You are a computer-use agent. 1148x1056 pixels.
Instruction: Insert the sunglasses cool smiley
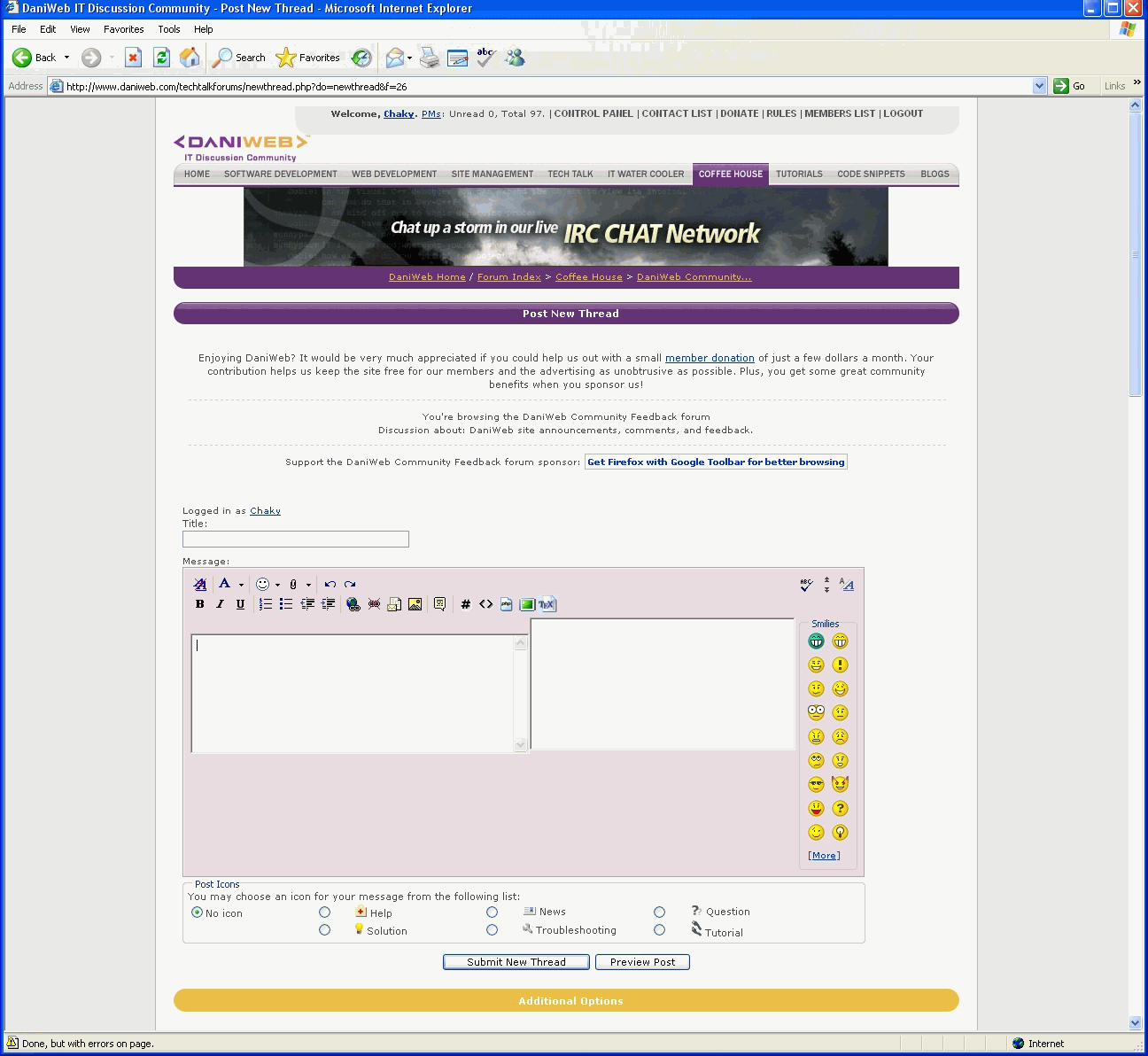coord(817,784)
